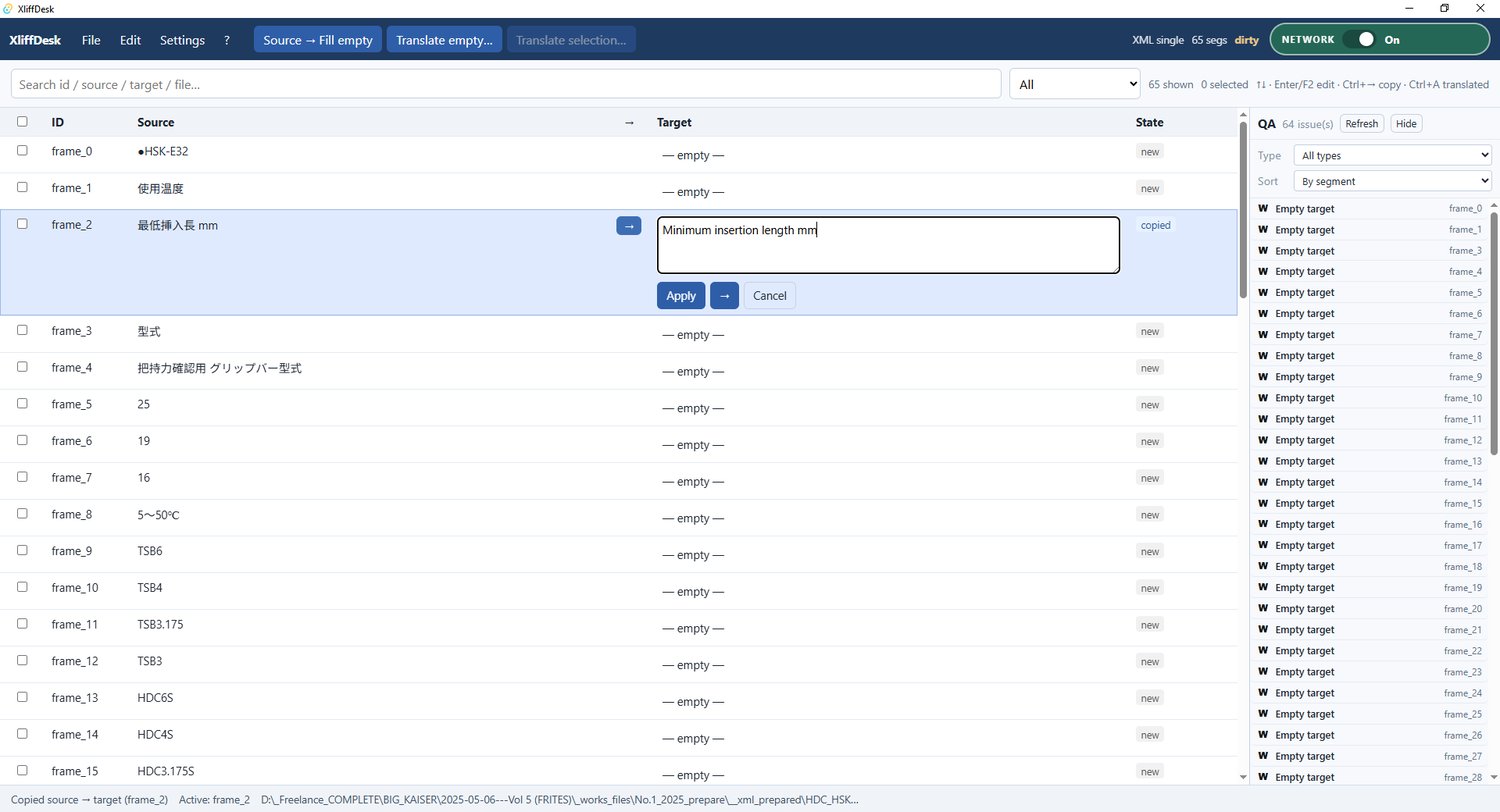
Task: Check the frame_0 row checkbox
Action: [22, 150]
